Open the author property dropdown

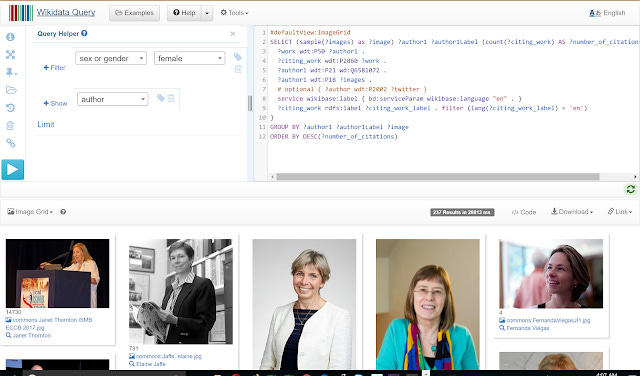(113, 99)
